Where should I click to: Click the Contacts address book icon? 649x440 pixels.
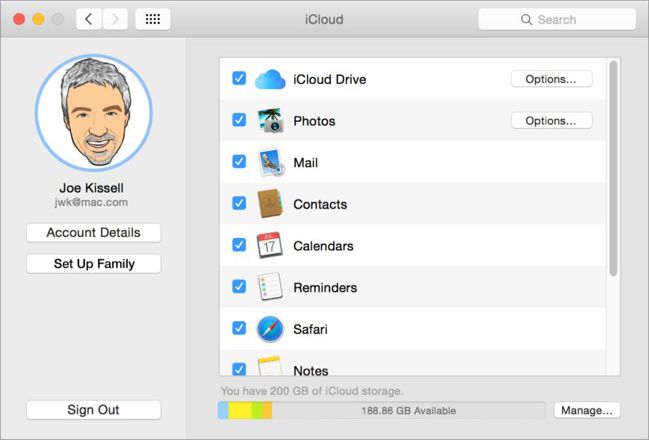(x=270, y=204)
